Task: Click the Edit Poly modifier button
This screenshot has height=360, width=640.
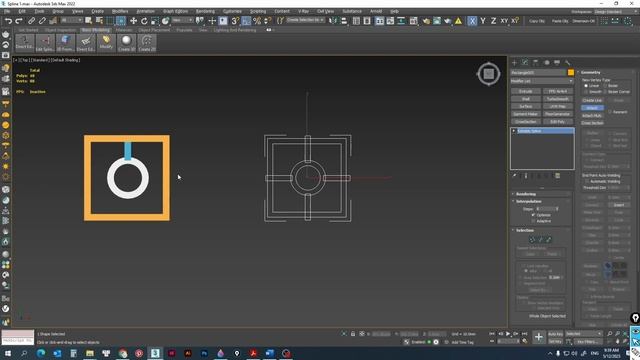Action: pos(558,122)
